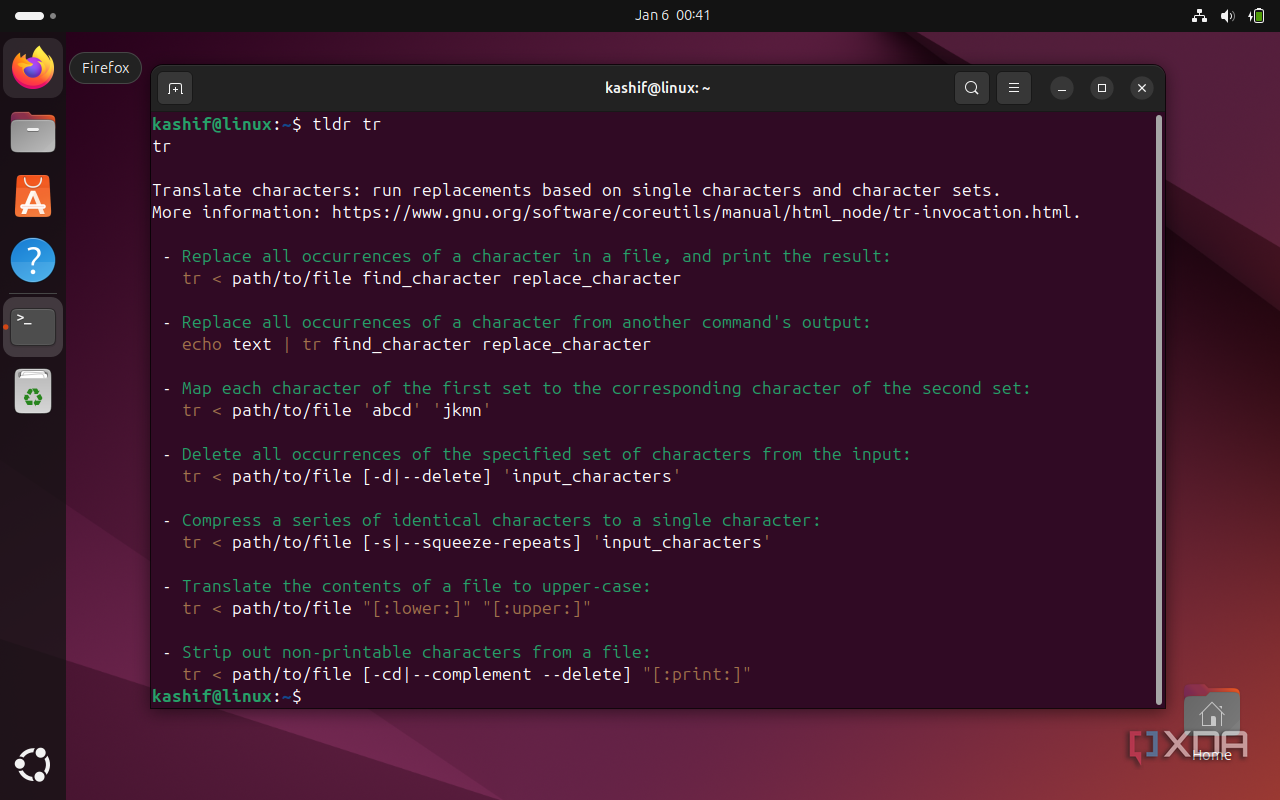This screenshot has height=800, width=1280.
Task: Open the Help dock icon
Action: coord(33,260)
